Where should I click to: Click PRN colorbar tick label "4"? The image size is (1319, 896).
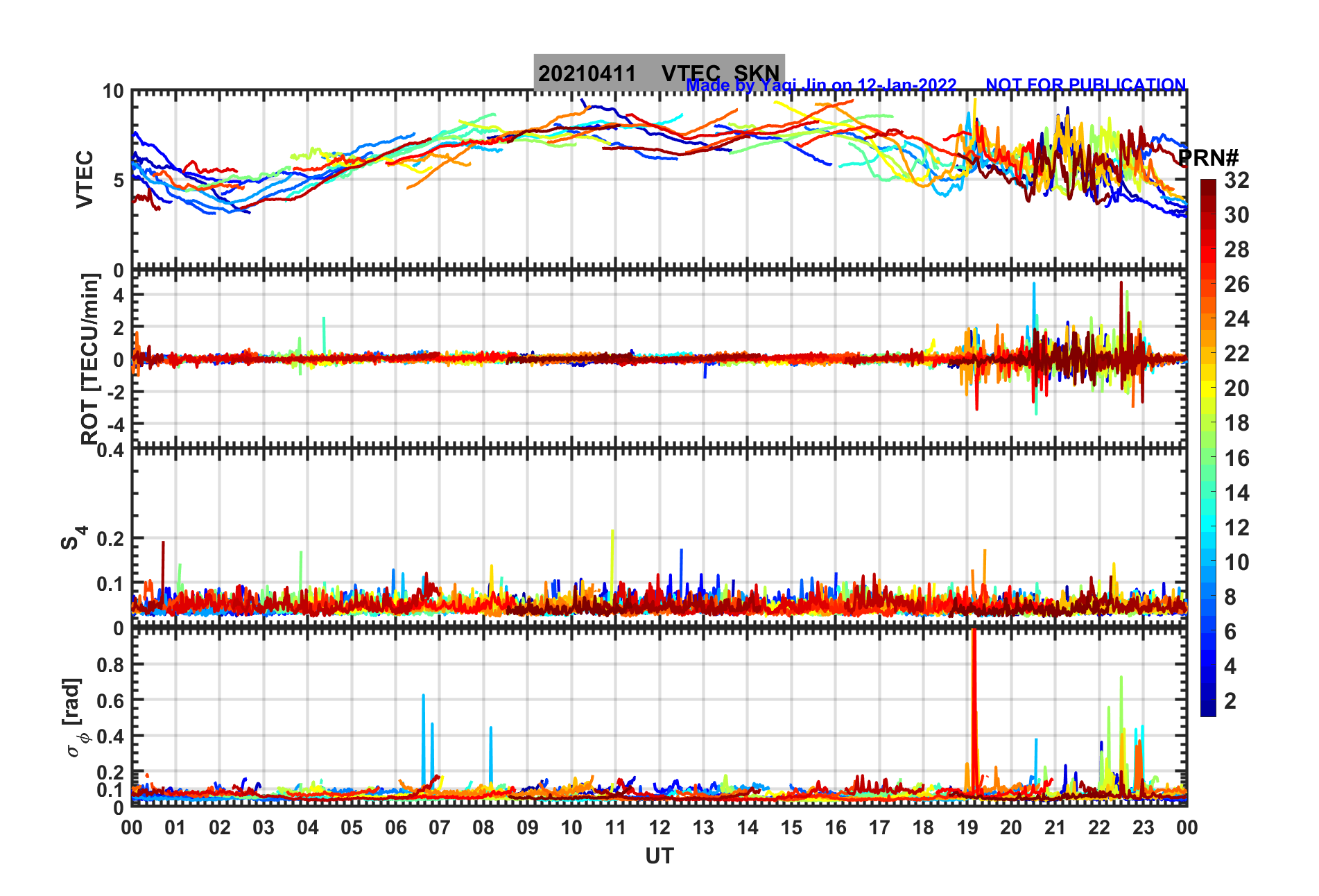click(x=1230, y=666)
